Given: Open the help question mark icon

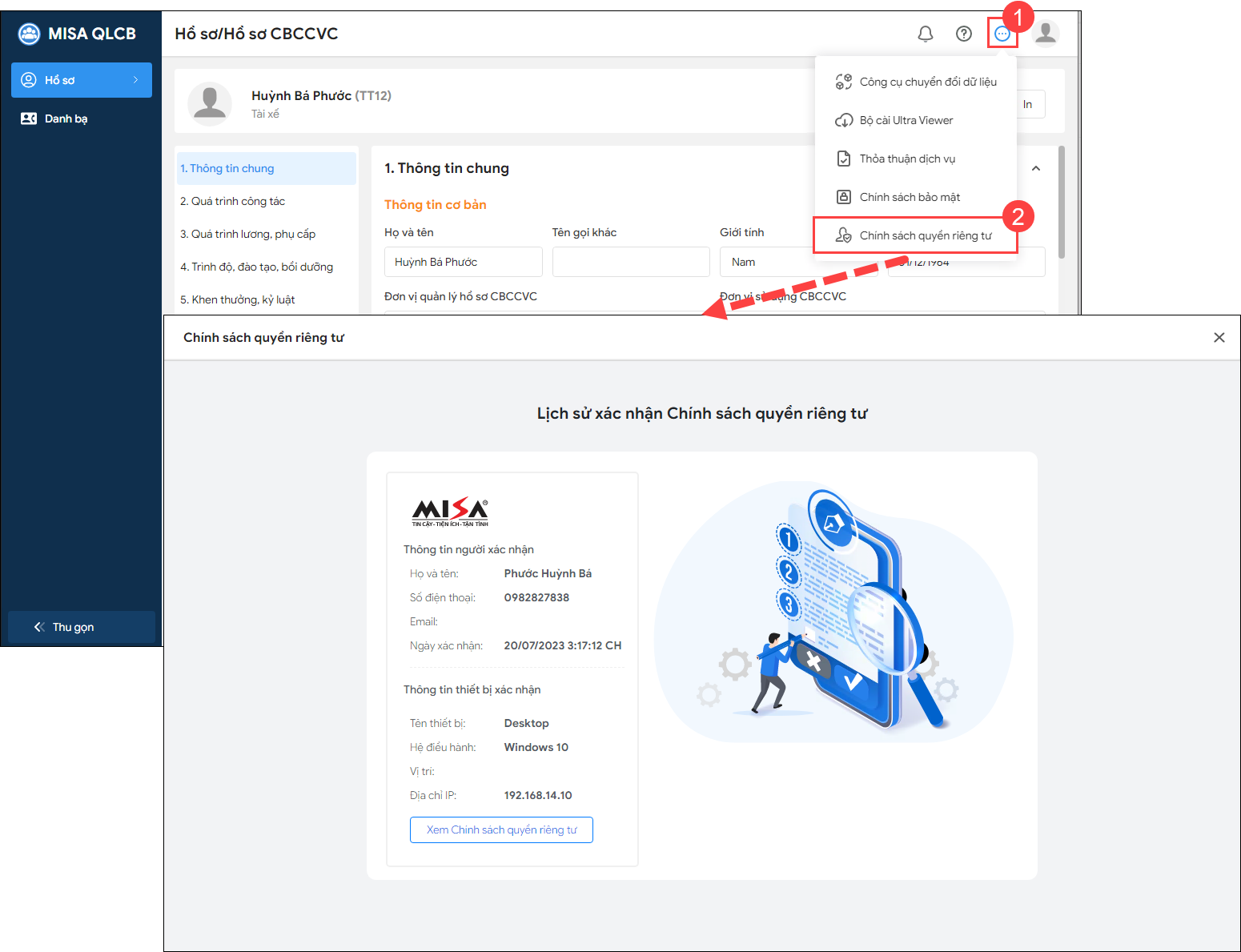Looking at the screenshot, I should tap(964, 34).
